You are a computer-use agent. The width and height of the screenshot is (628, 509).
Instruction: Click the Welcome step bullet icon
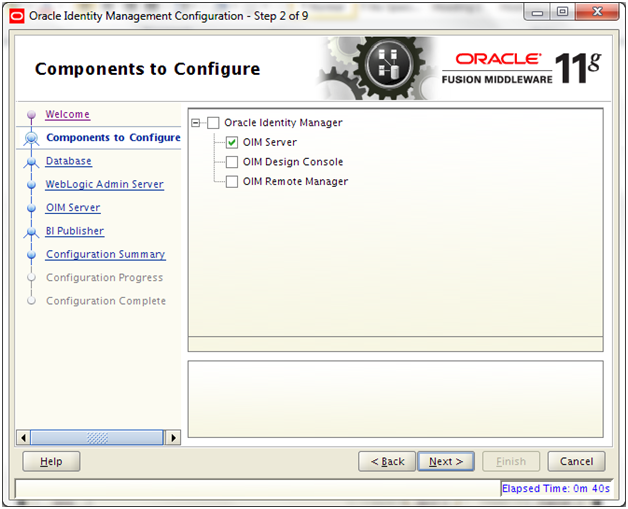tap(32, 115)
